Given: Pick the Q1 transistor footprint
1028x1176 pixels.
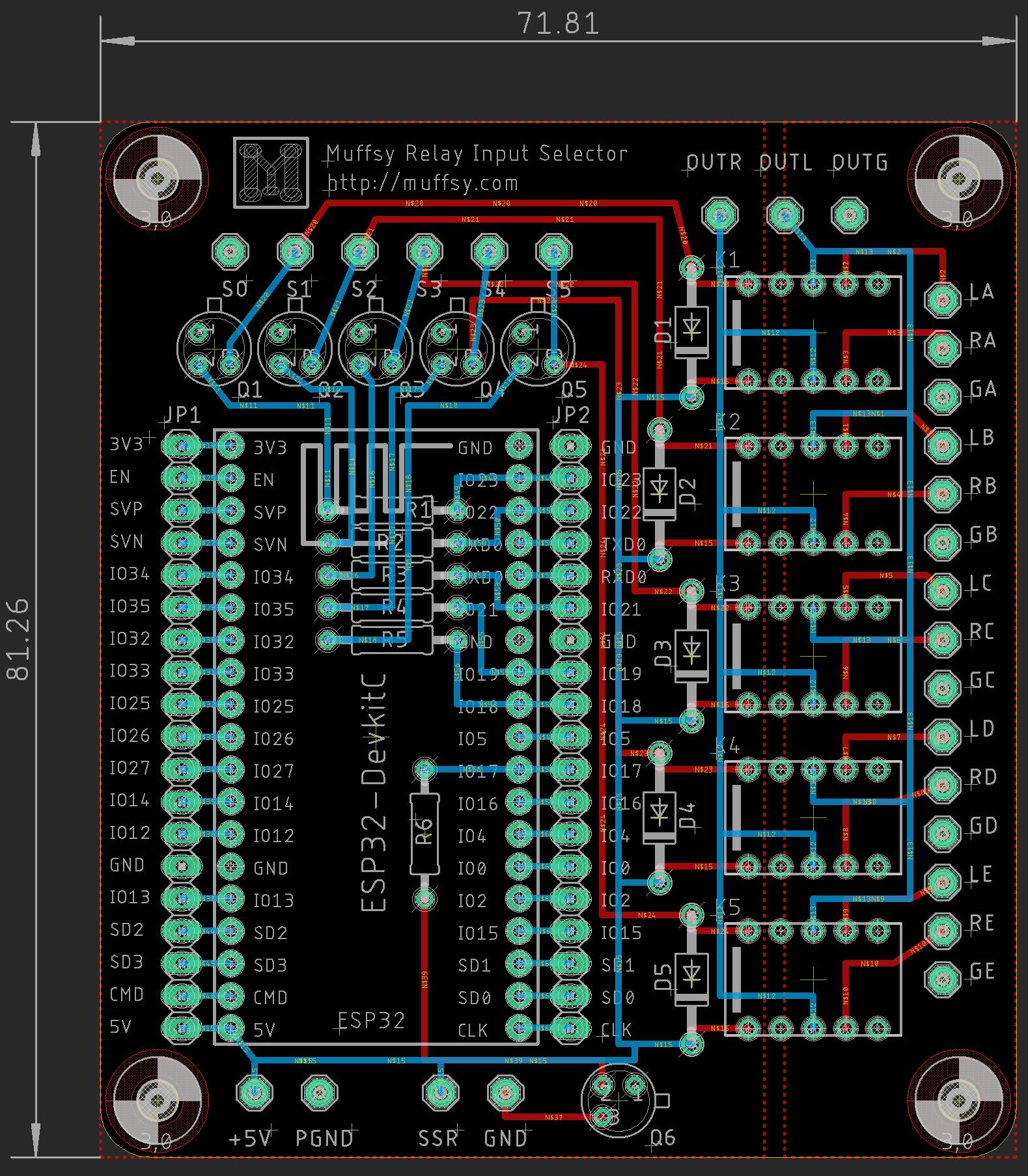Looking at the screenshot, I should [x=214, y=349].
